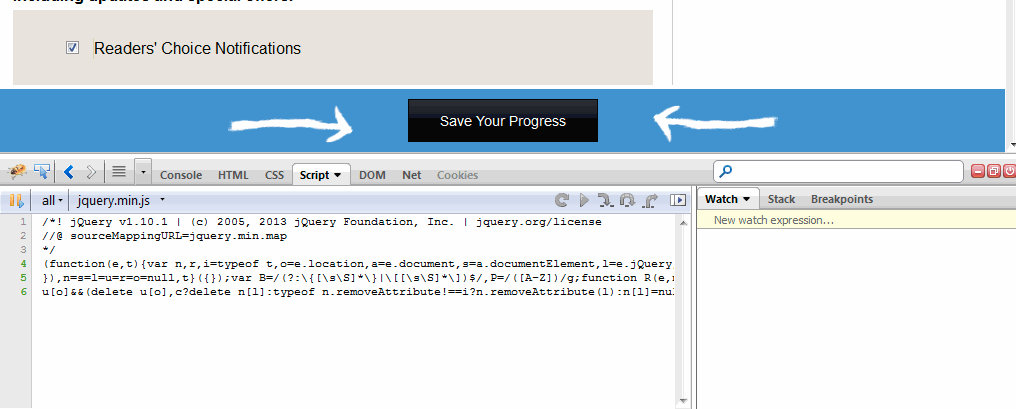Click the page scrollbar down arrow

(1011, 147)
